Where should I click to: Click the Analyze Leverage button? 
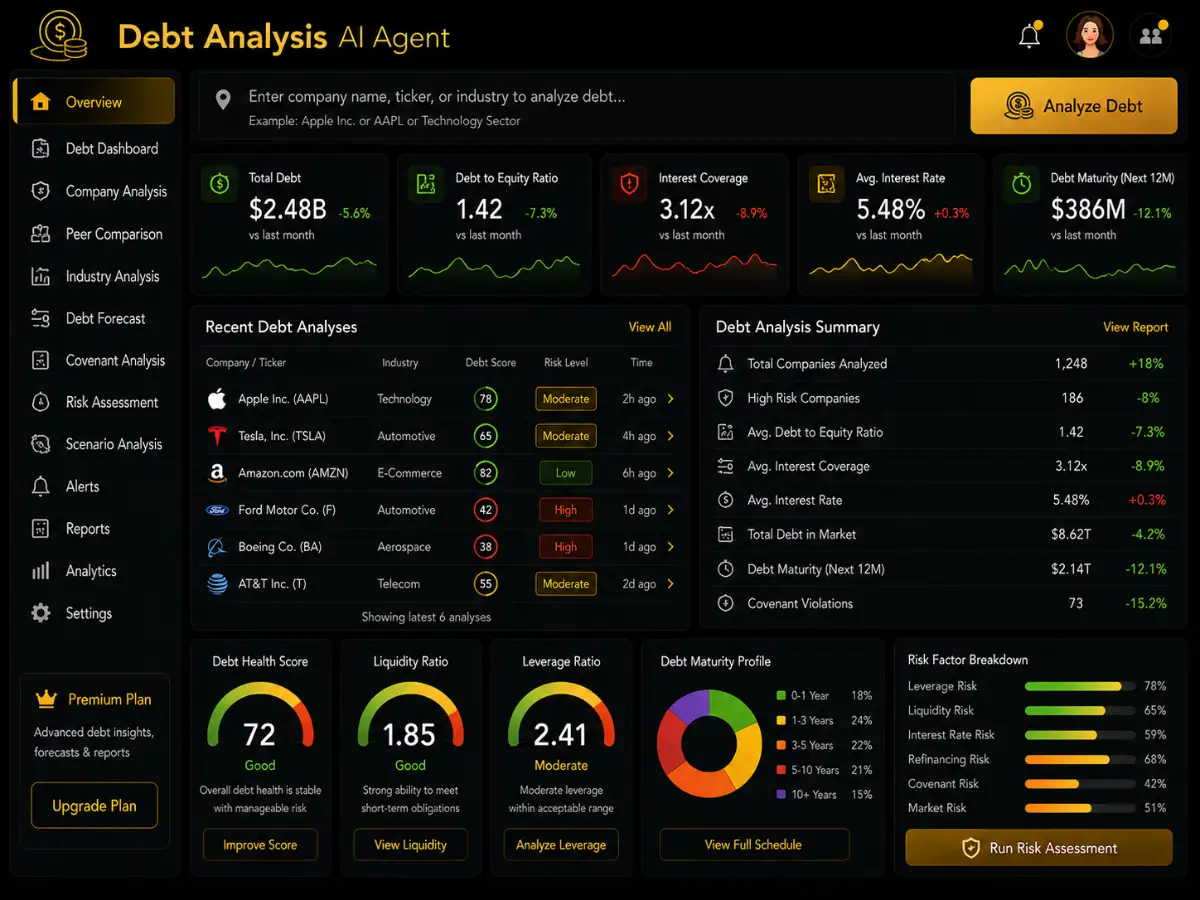[x=561, y=845]
